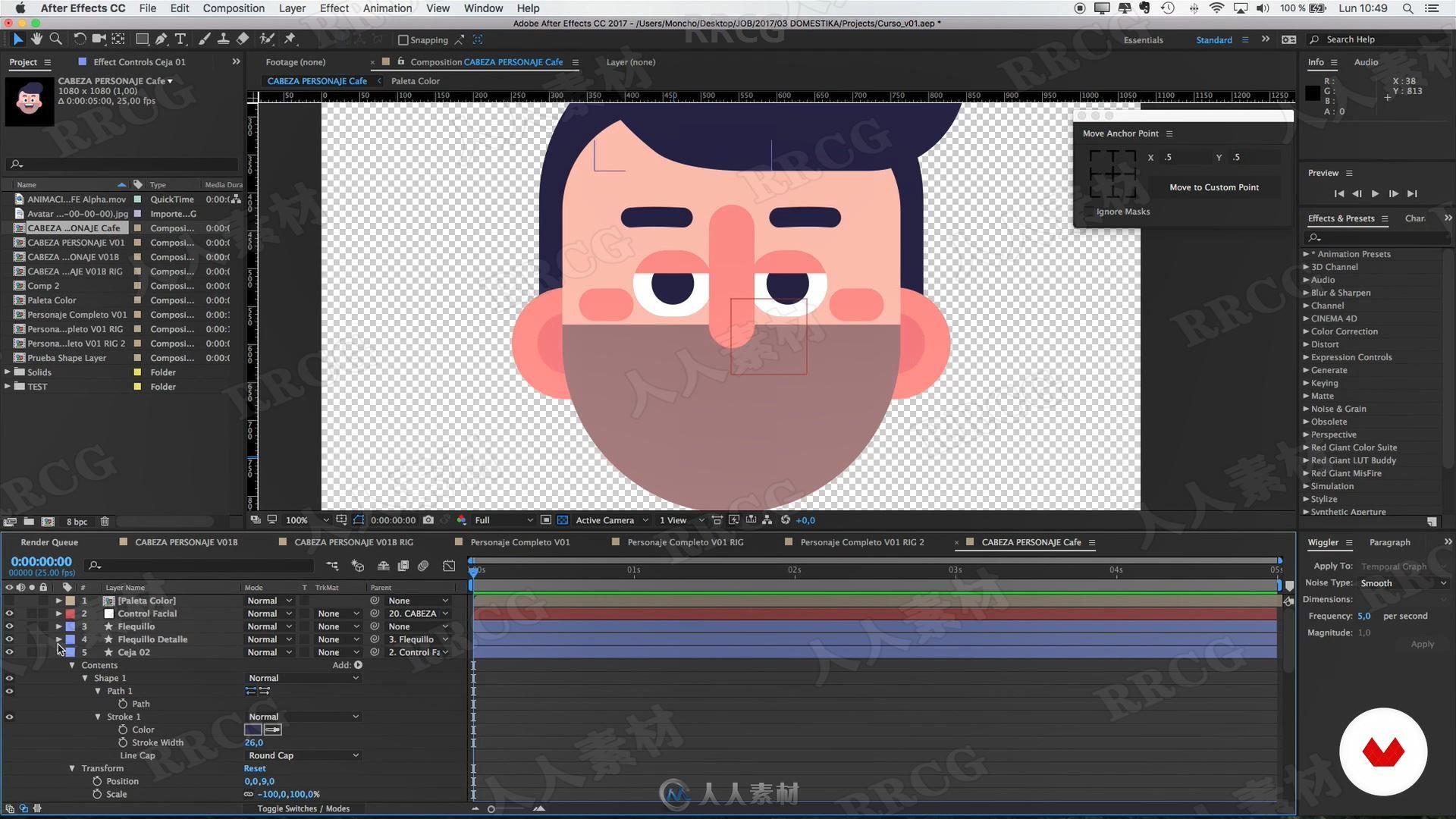Expand the Contents section of Ceja 02
This screenshot has width=1456, height=819.
click(71, 665)
